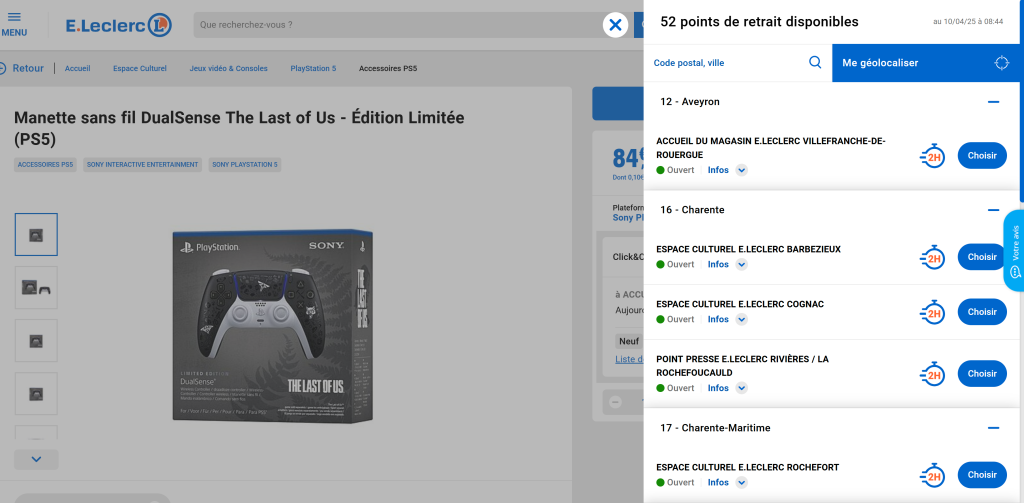Choose Espace Culturel Barbezieux
Screen dimensions: 1024x503
coord(982,257)
